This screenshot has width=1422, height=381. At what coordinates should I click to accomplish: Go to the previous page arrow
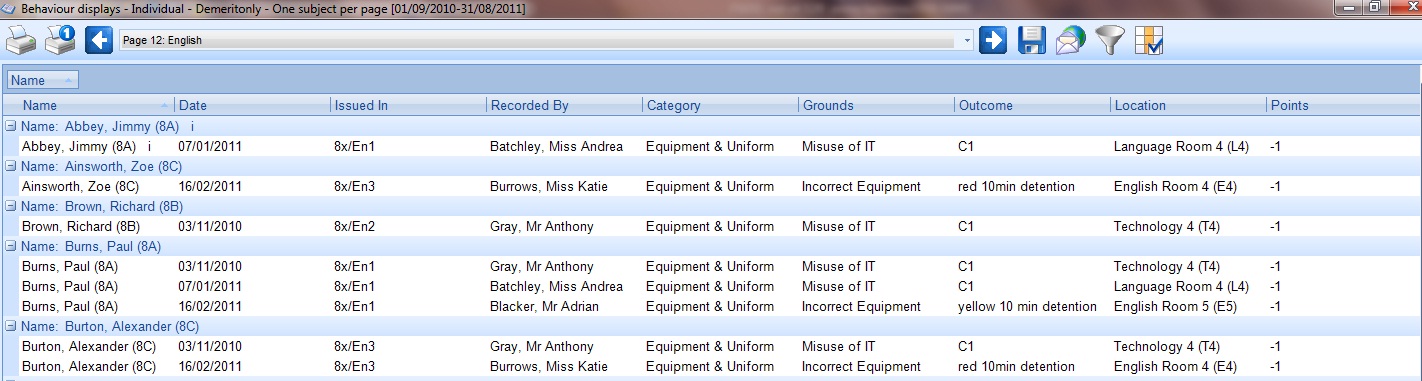(x=98, y=40)
